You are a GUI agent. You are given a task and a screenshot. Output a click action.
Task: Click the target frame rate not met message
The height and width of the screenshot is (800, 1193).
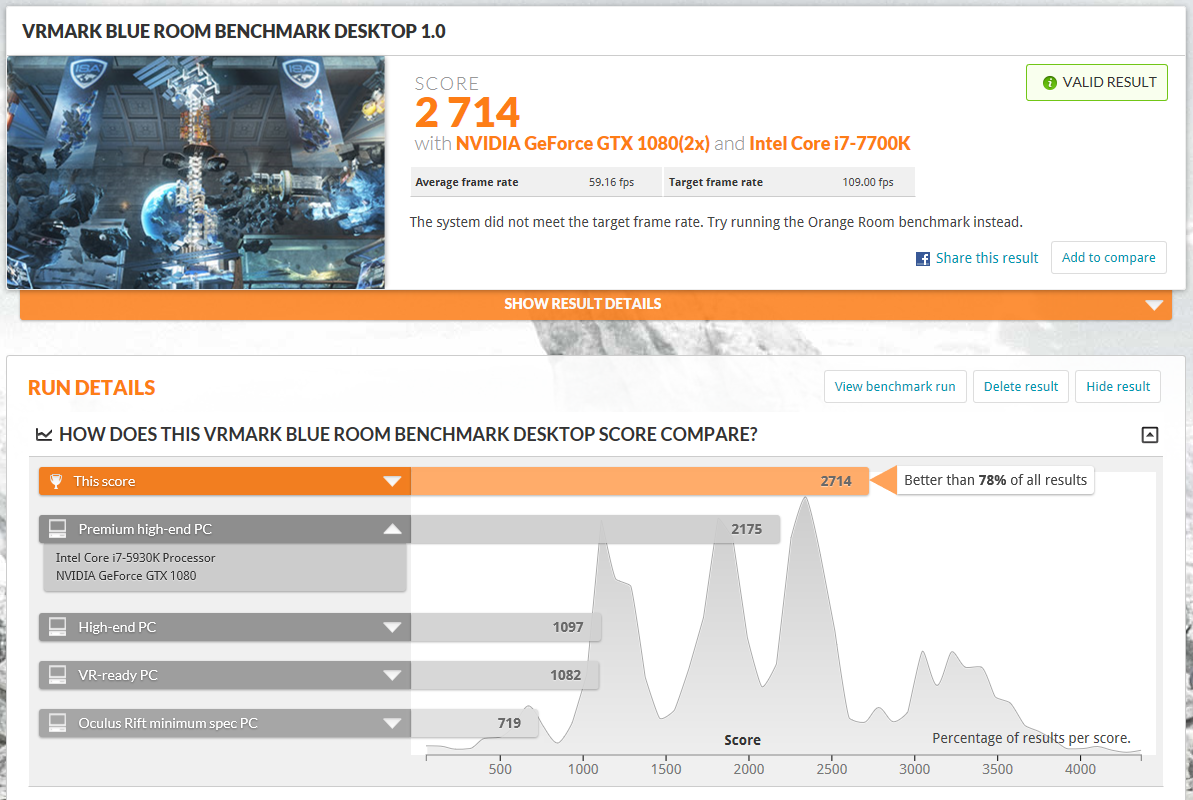point(716,222)
